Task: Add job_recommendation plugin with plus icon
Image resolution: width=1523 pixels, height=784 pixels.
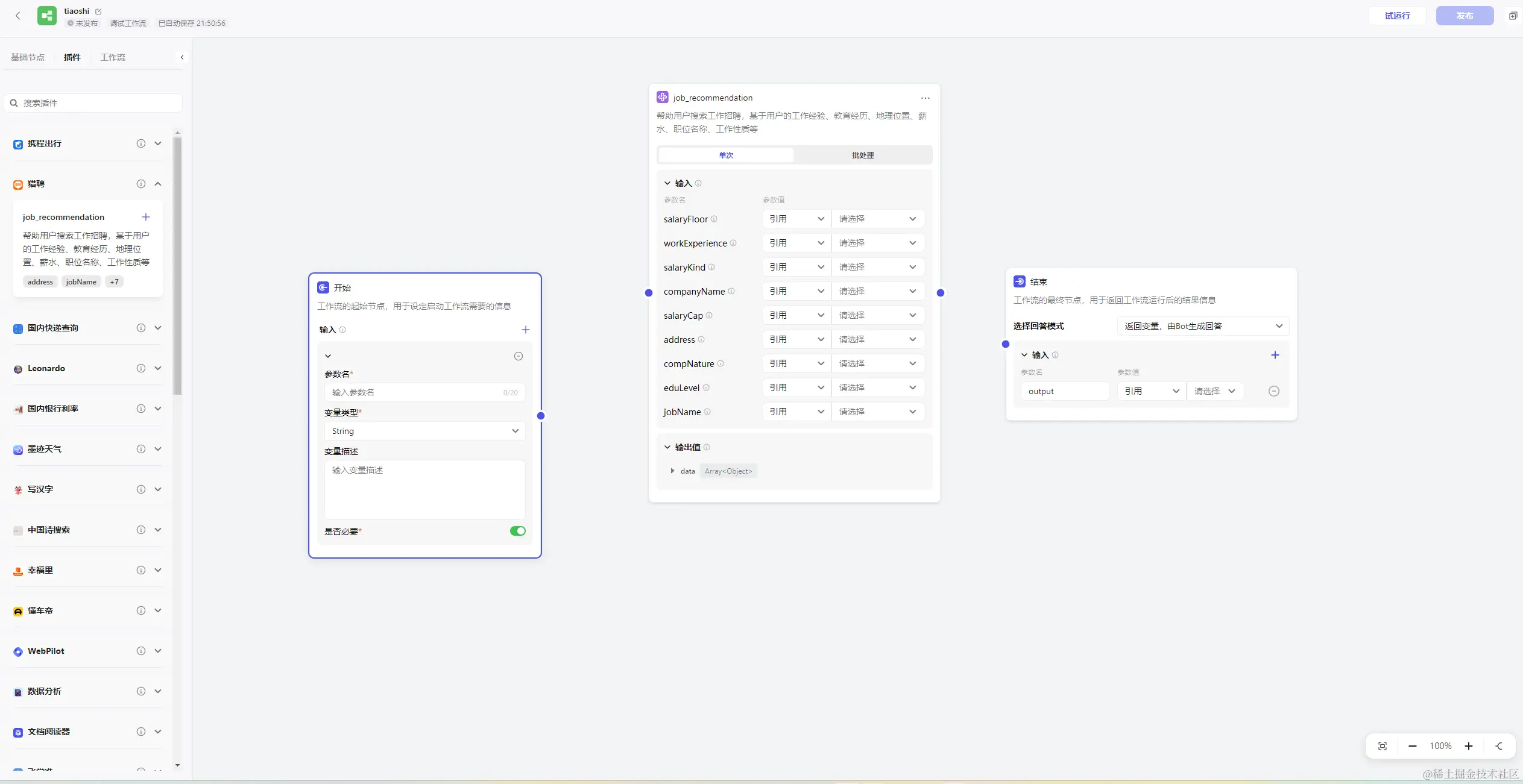Action: click(145, 217)
